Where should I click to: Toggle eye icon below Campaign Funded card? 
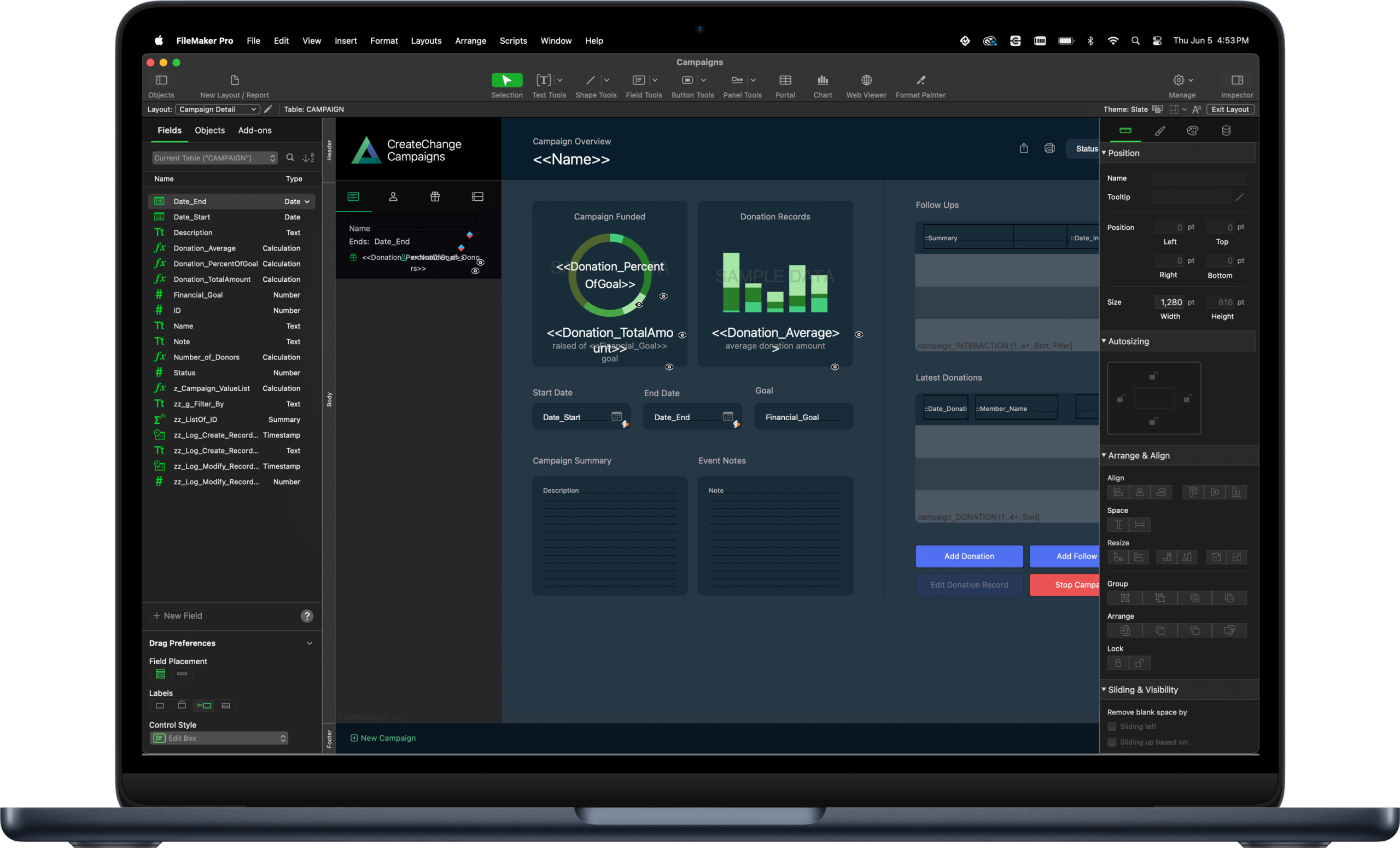click(x=669, y=367)
